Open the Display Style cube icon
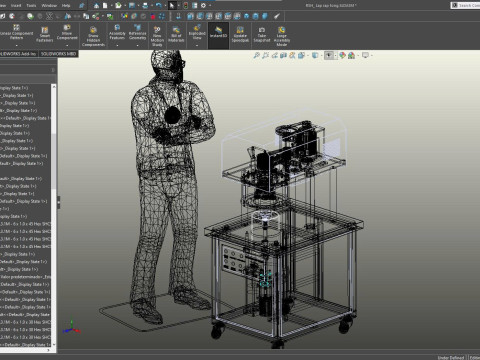Screen dimensions: 480x360 coord(315,55)
